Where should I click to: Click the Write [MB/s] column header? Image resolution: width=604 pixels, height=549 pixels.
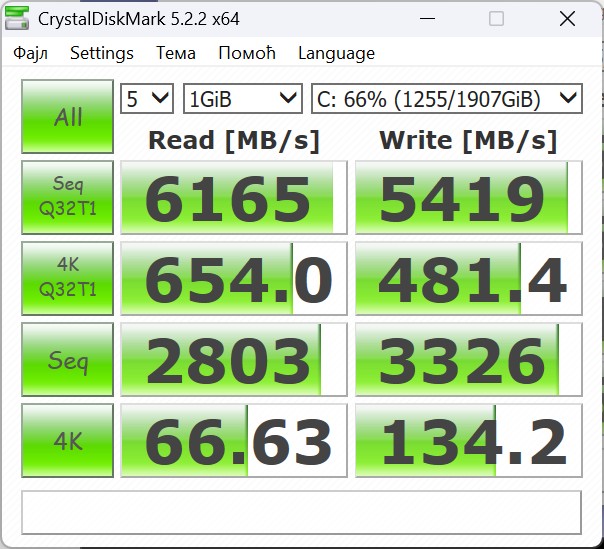pyautogui.click(x=468, y=140)
